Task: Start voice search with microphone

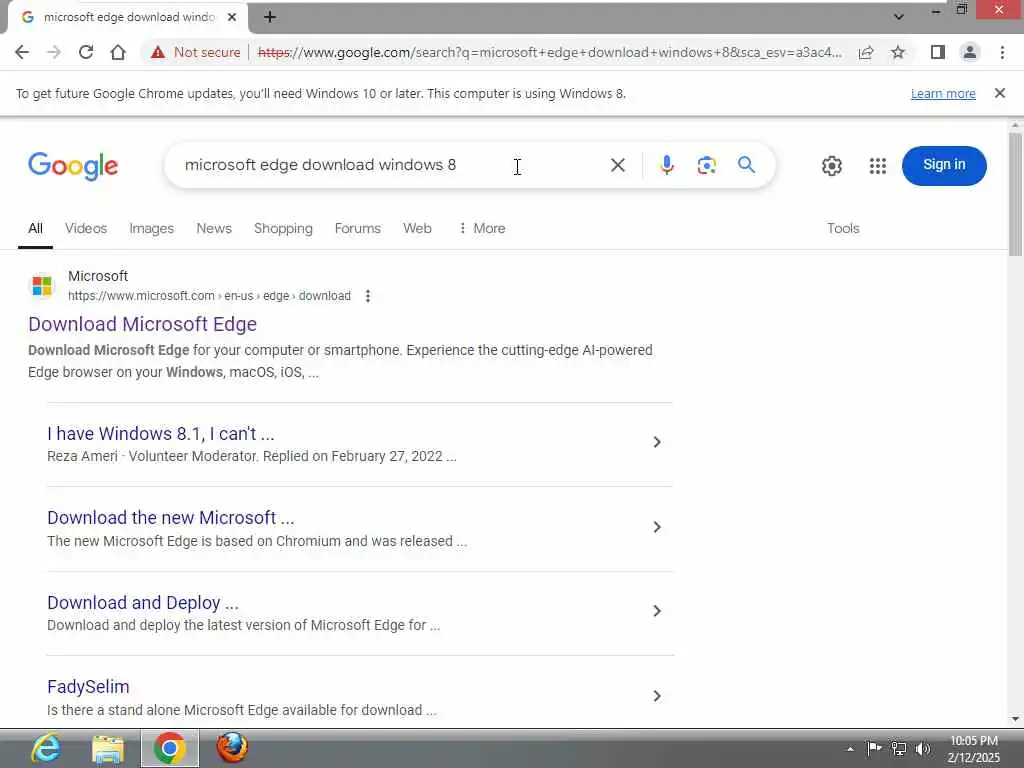Action: (666, 165)
